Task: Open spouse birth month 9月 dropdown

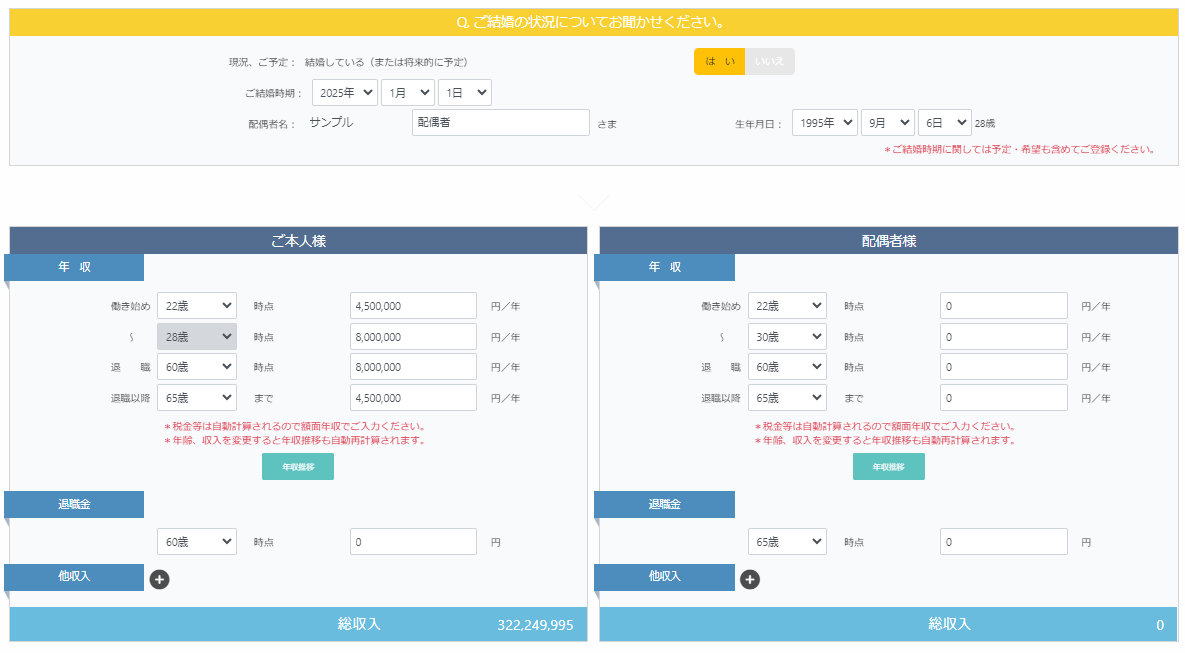Action: pos(887,122)
